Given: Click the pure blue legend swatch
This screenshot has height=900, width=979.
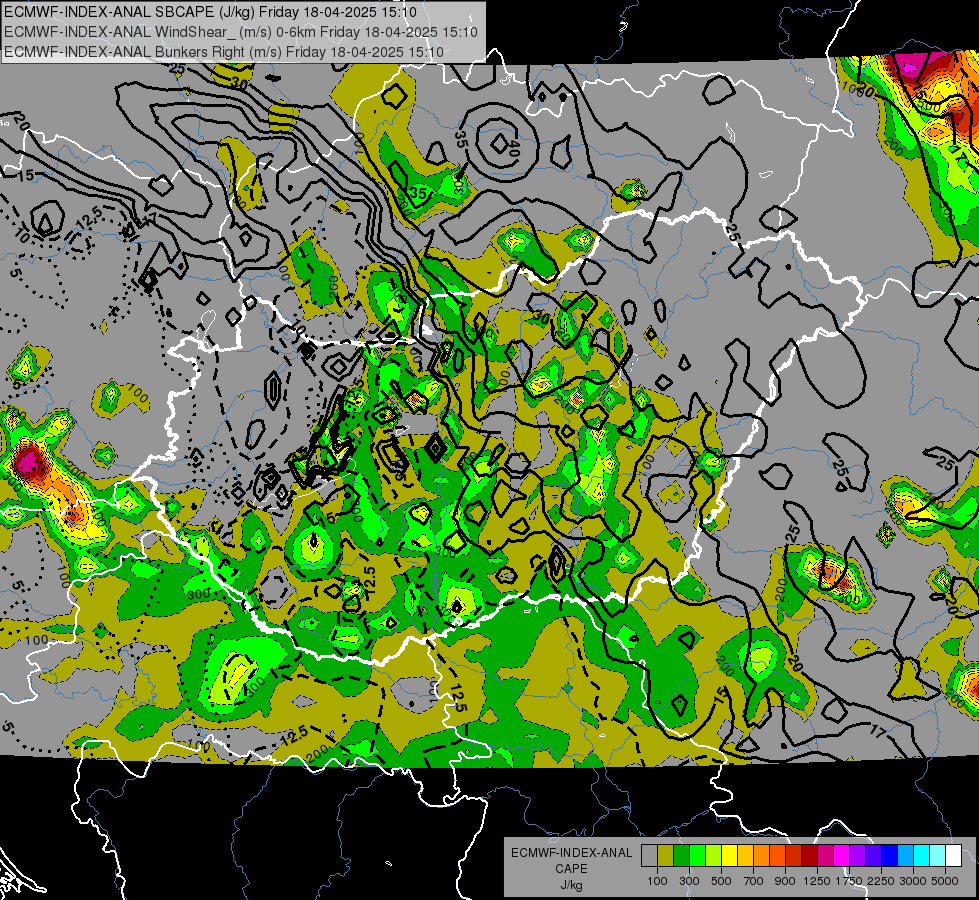Looking at the screenshot, I should click(890, 855).
